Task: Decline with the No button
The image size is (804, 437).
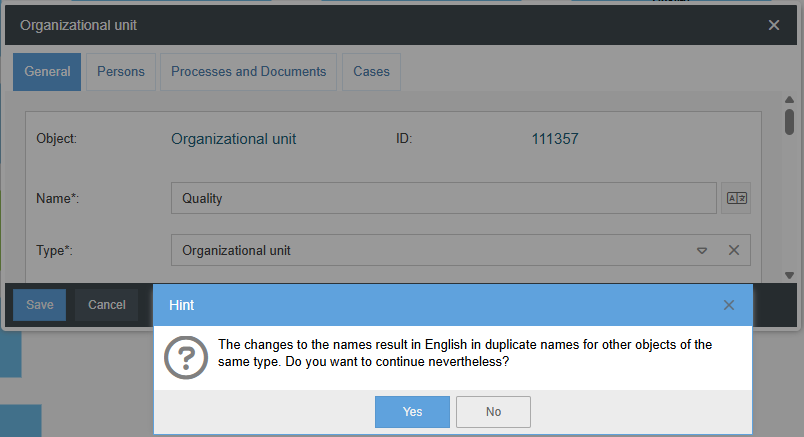Action: 493,412
